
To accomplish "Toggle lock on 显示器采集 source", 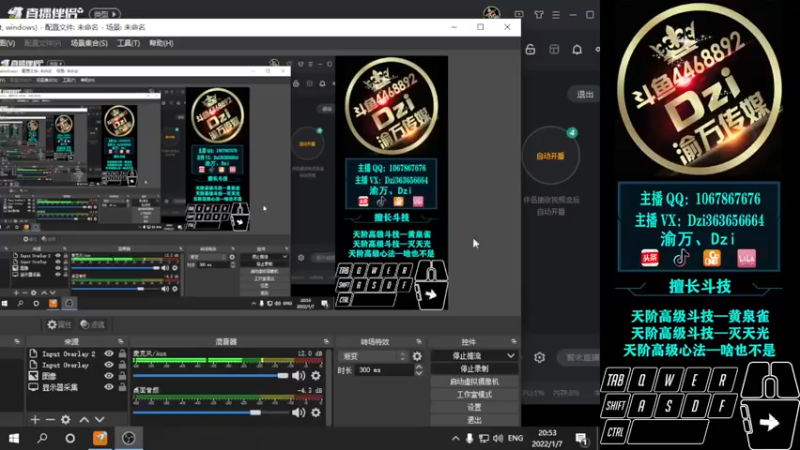I will [x=122, y=387].
